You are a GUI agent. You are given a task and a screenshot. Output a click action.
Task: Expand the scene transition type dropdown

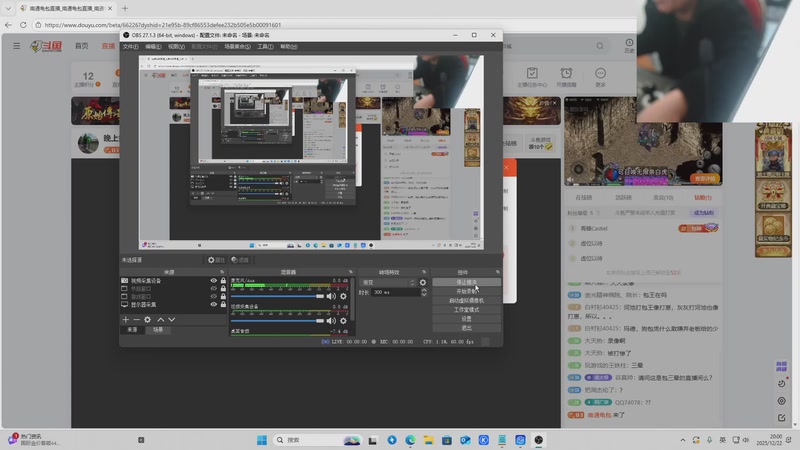[386, 282]
